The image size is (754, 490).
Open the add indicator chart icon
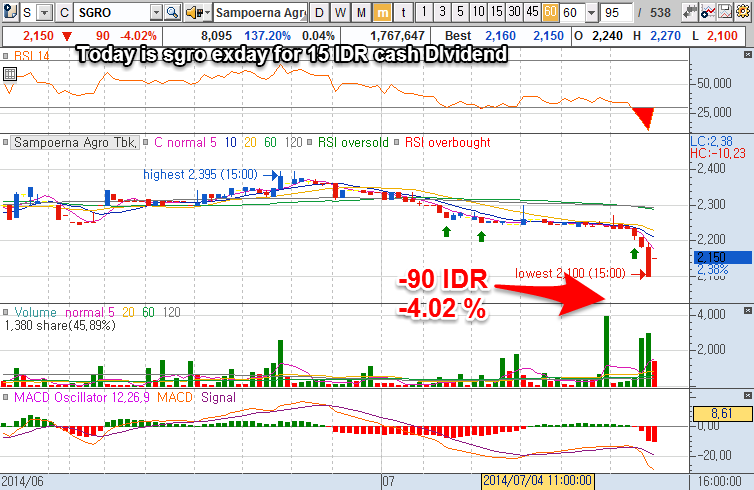[708, 12]
